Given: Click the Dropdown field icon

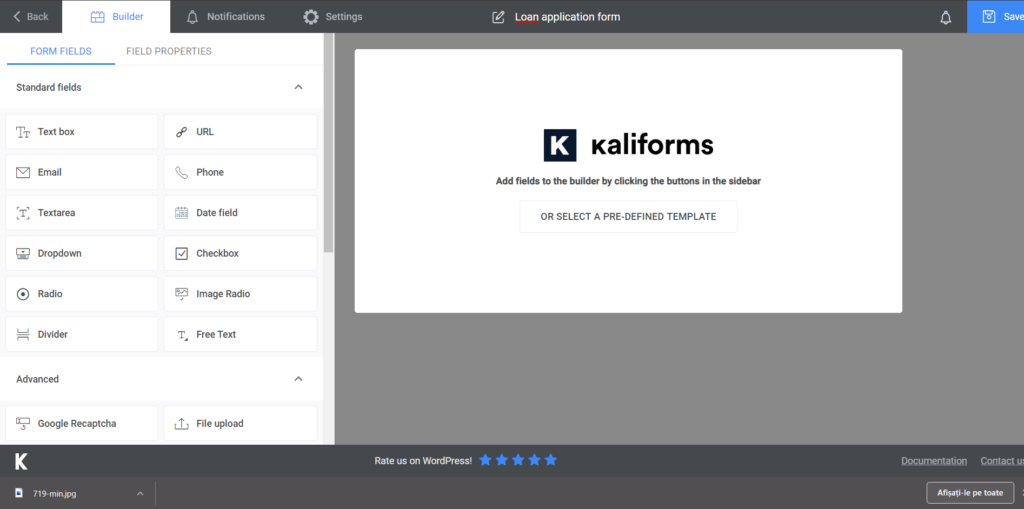Looking at the screenshot, I should pyautogui.click(x=23, y=254).
